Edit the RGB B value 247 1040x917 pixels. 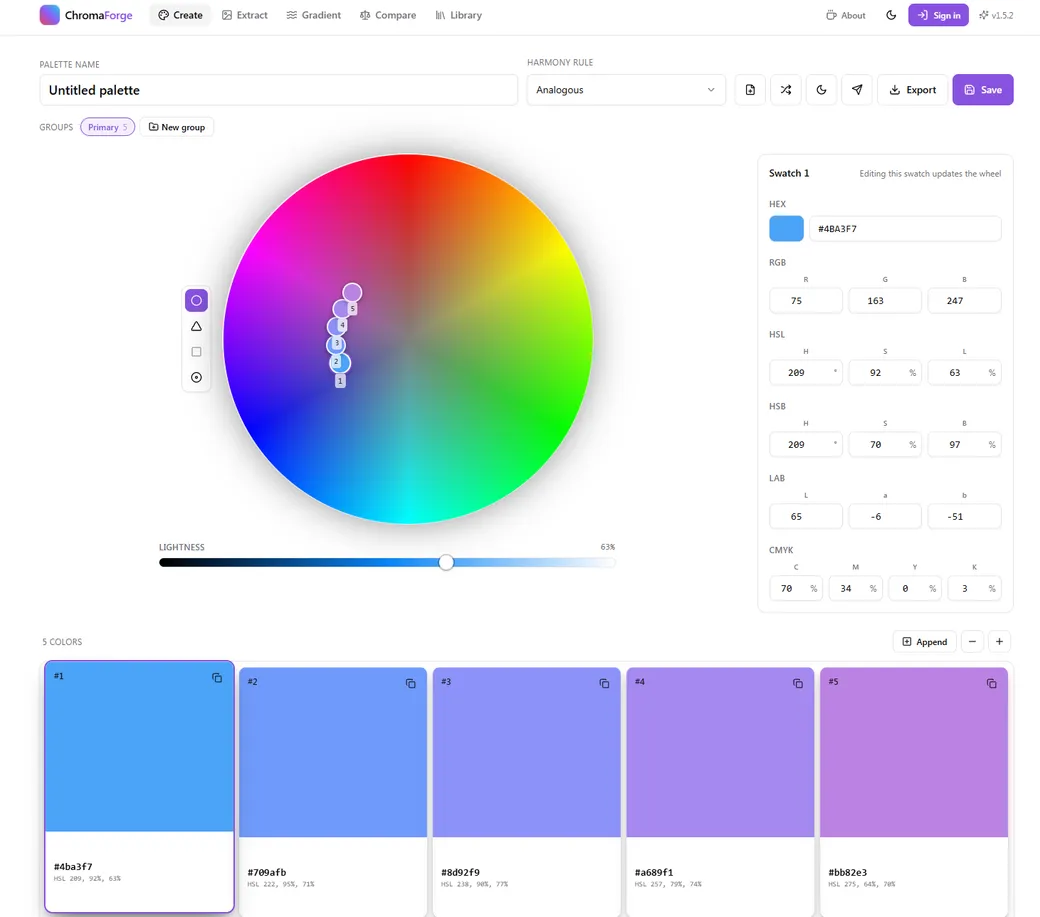coord(964,300)
